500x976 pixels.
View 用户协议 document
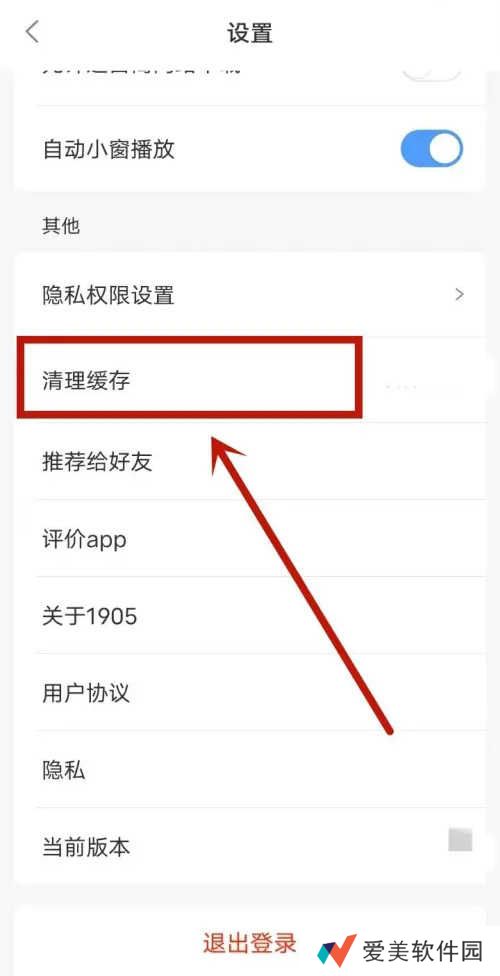[x=249, y=693]
